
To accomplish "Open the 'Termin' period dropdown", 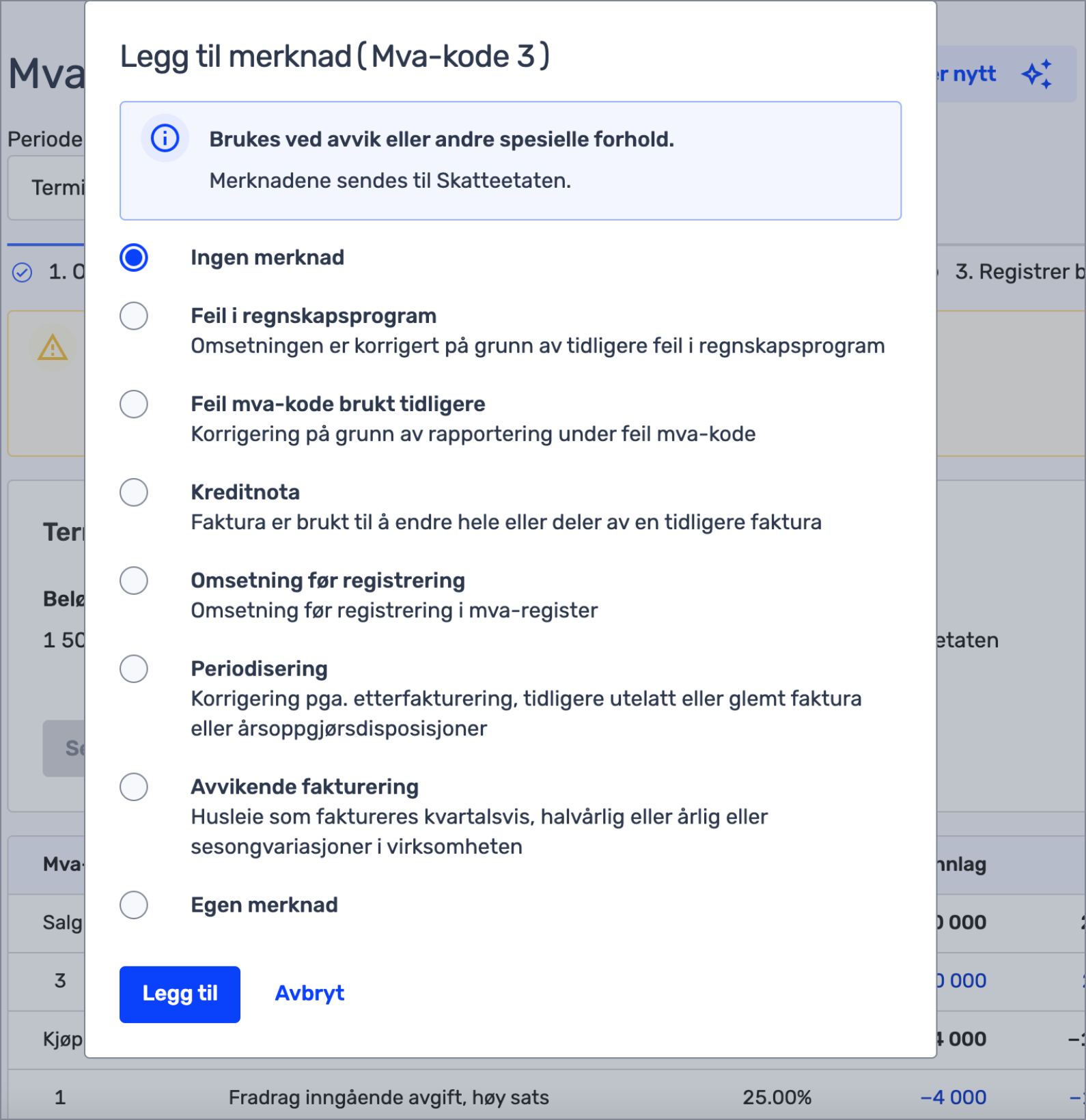I will coord(46,188).
